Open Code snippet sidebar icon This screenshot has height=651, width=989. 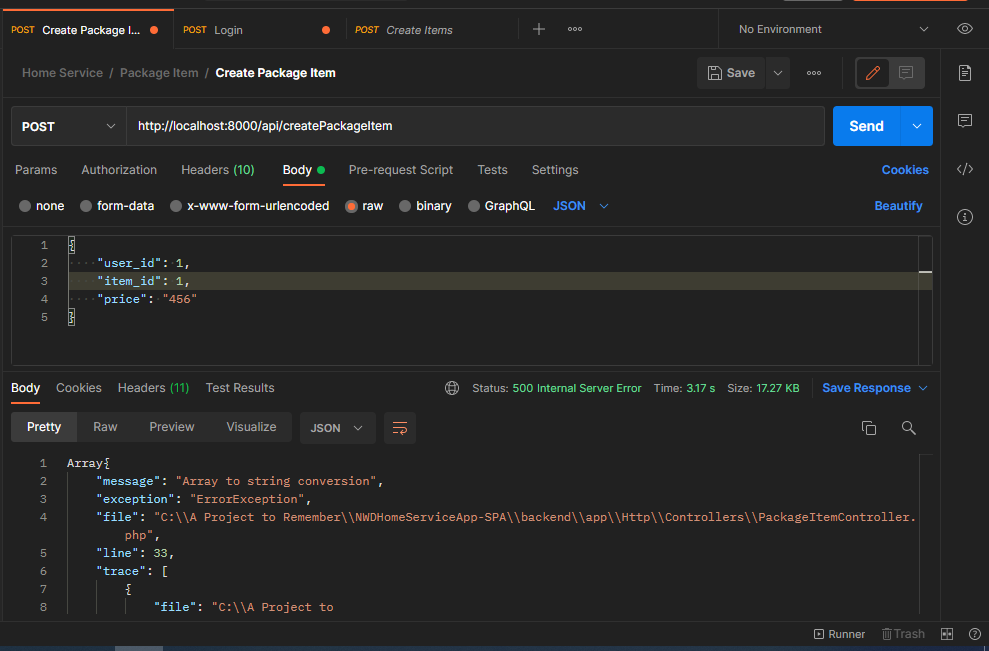(x=964, y=169)
